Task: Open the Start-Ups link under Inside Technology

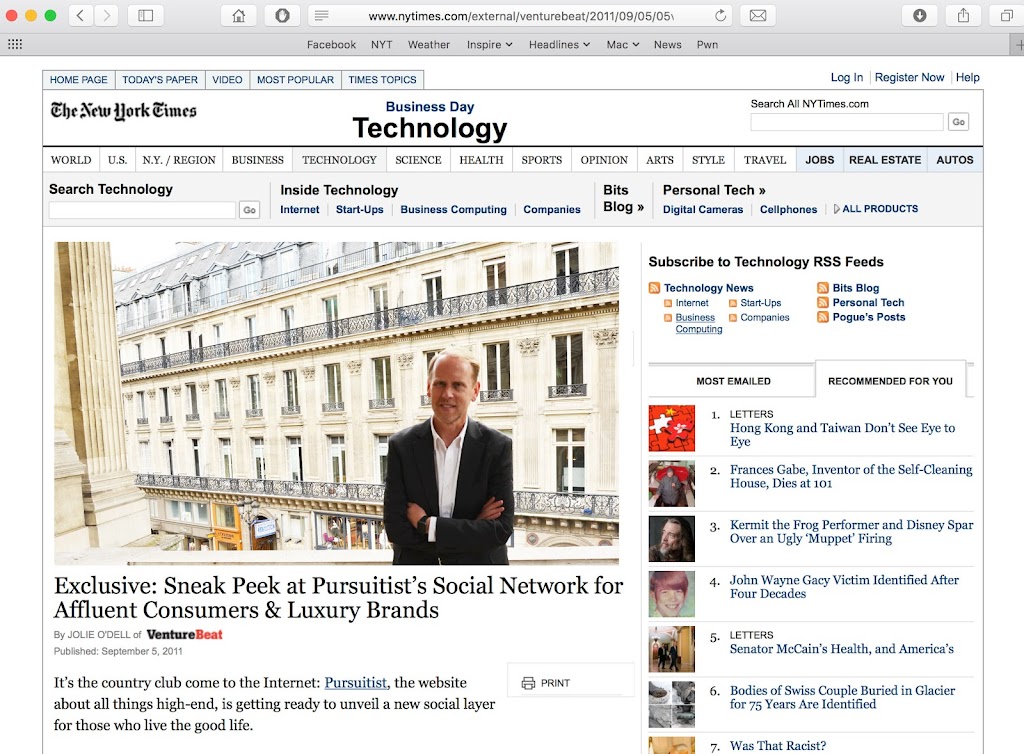Action: [x=359, y=210]
